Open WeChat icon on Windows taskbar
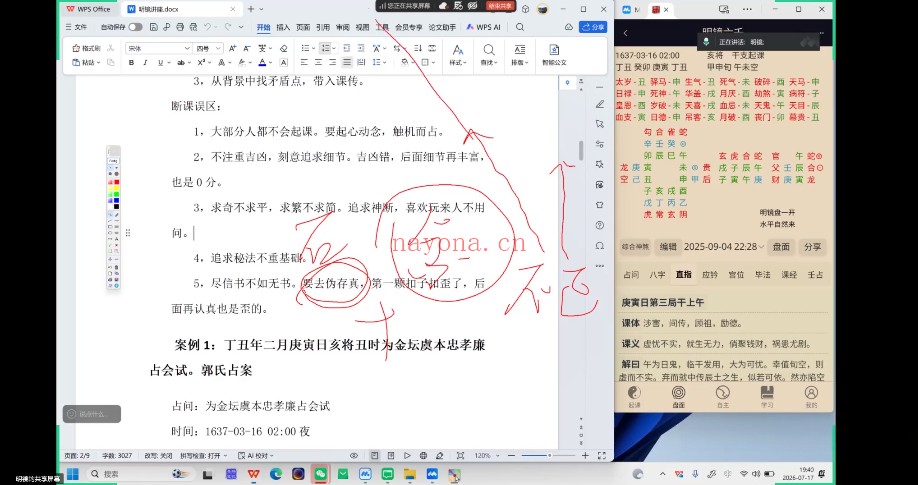Screen dimensions: 918x485 coord(320,474)
